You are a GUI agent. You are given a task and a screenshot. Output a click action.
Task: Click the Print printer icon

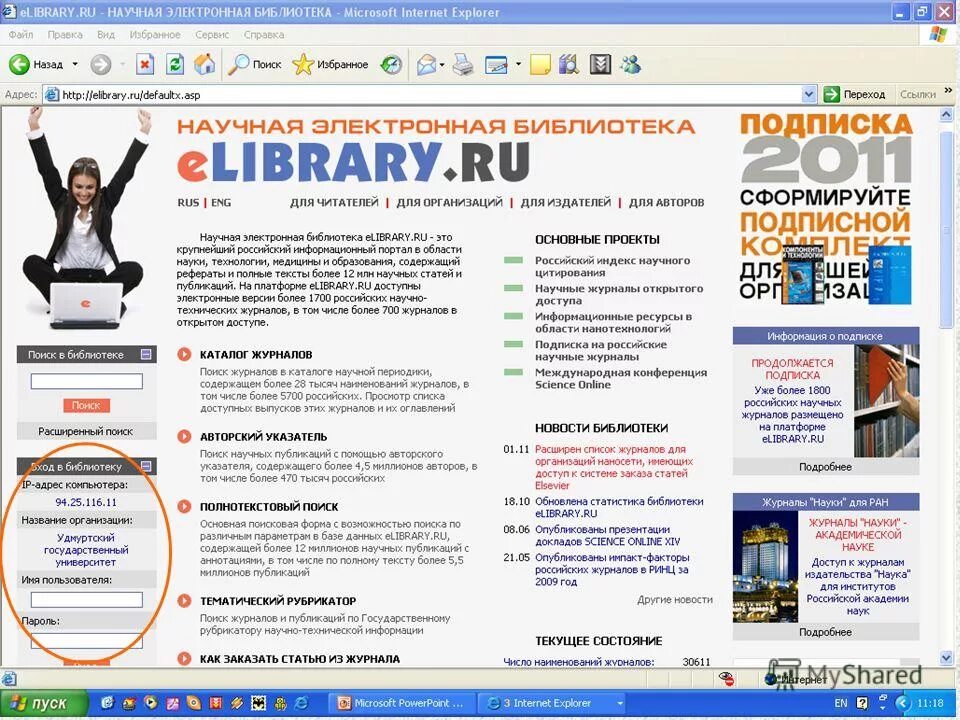(x=463, y=64)
